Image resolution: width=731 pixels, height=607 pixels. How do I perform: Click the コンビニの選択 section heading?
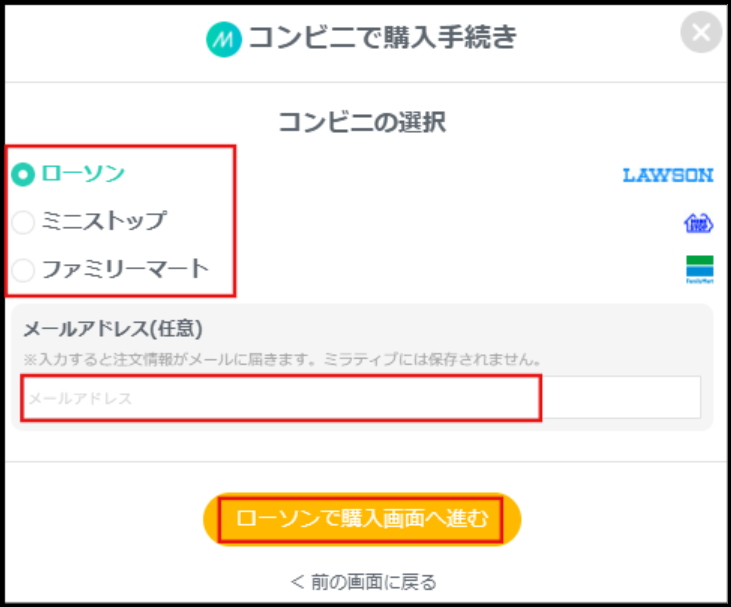tap(361, 123)
